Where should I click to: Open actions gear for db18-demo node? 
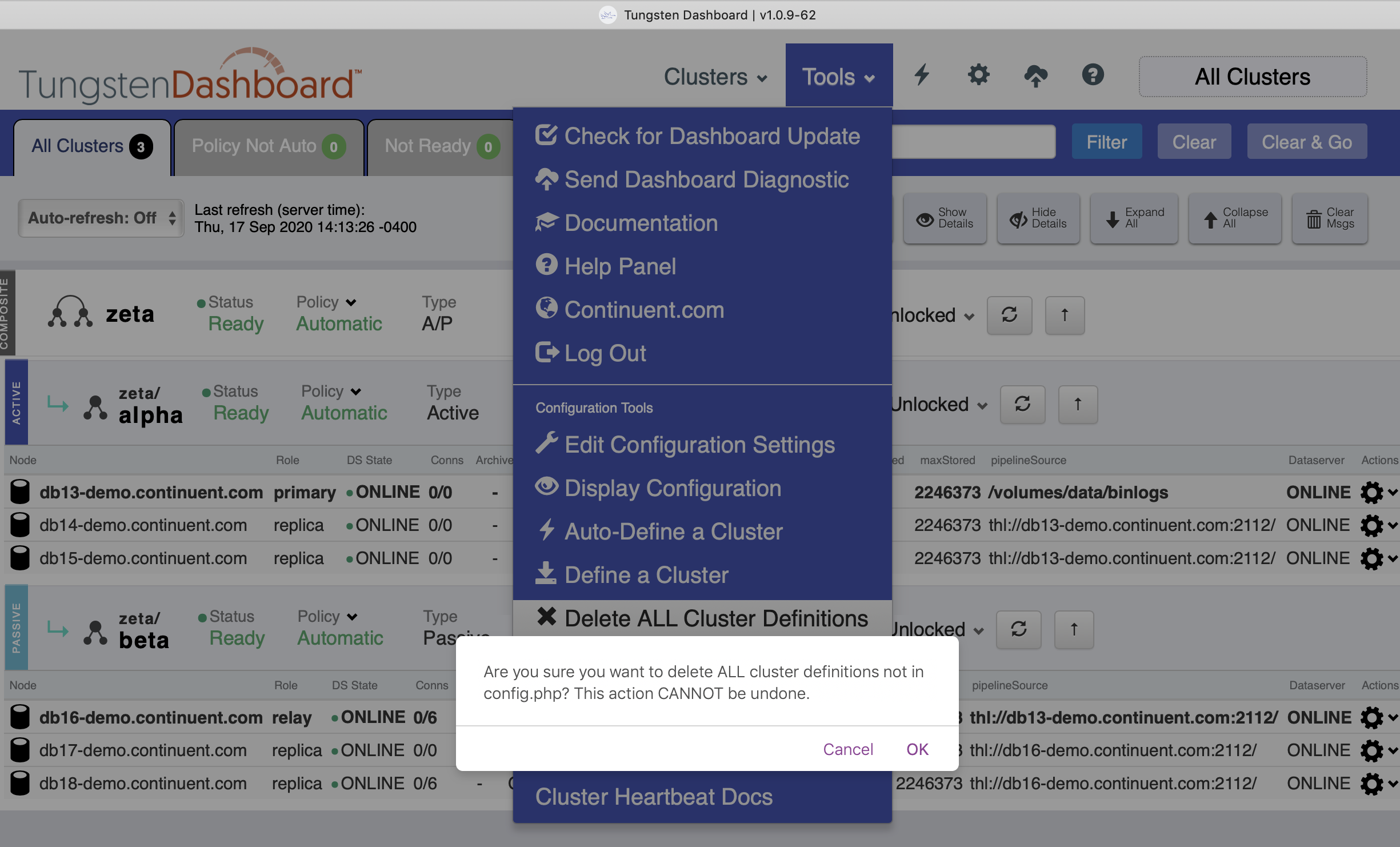pyautogui.click(x=1378, y=784)
